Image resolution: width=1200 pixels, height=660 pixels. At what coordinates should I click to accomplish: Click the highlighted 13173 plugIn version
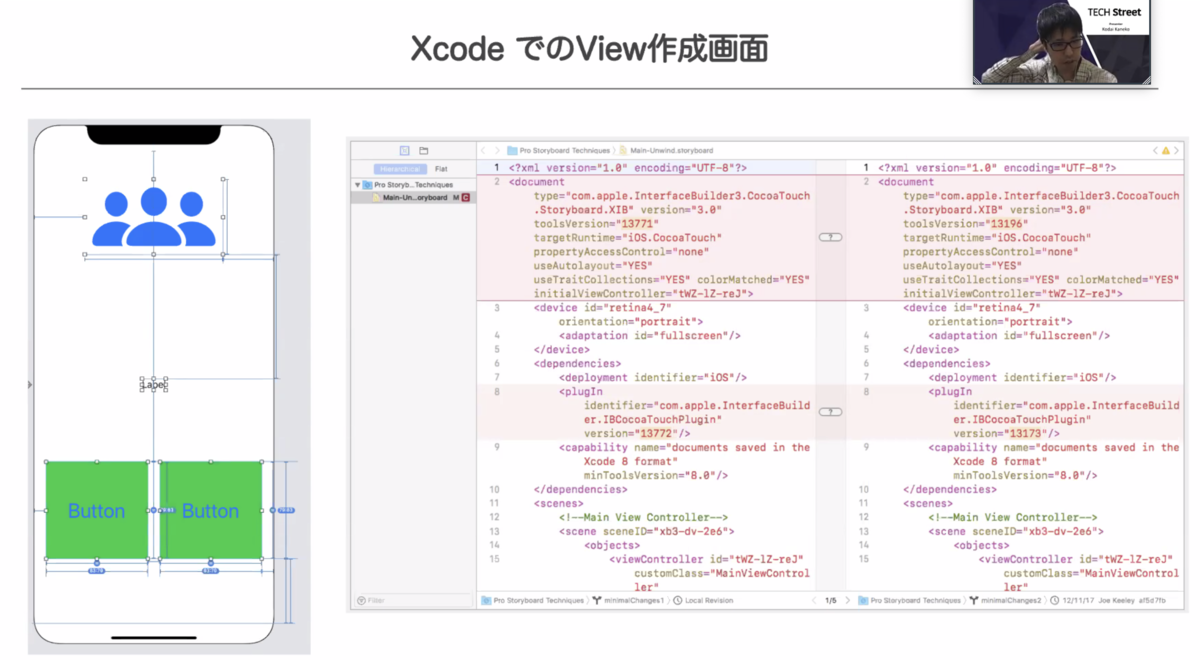[x=1026, y=434]
